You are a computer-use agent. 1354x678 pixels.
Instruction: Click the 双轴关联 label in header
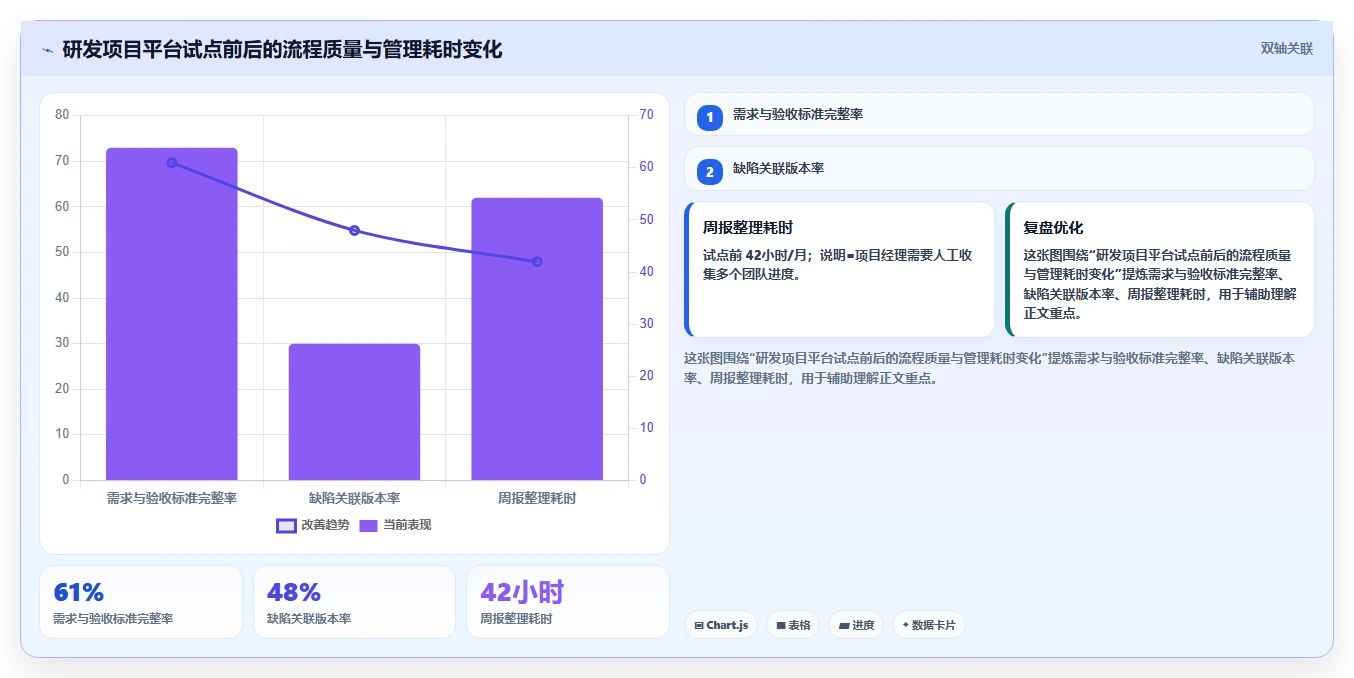[1286, 49]
